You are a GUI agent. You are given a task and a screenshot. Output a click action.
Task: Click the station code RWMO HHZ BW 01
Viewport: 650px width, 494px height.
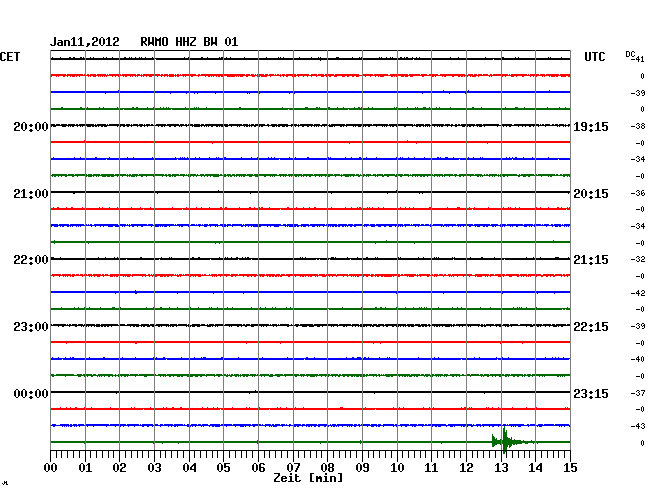[x=189, y=42]
